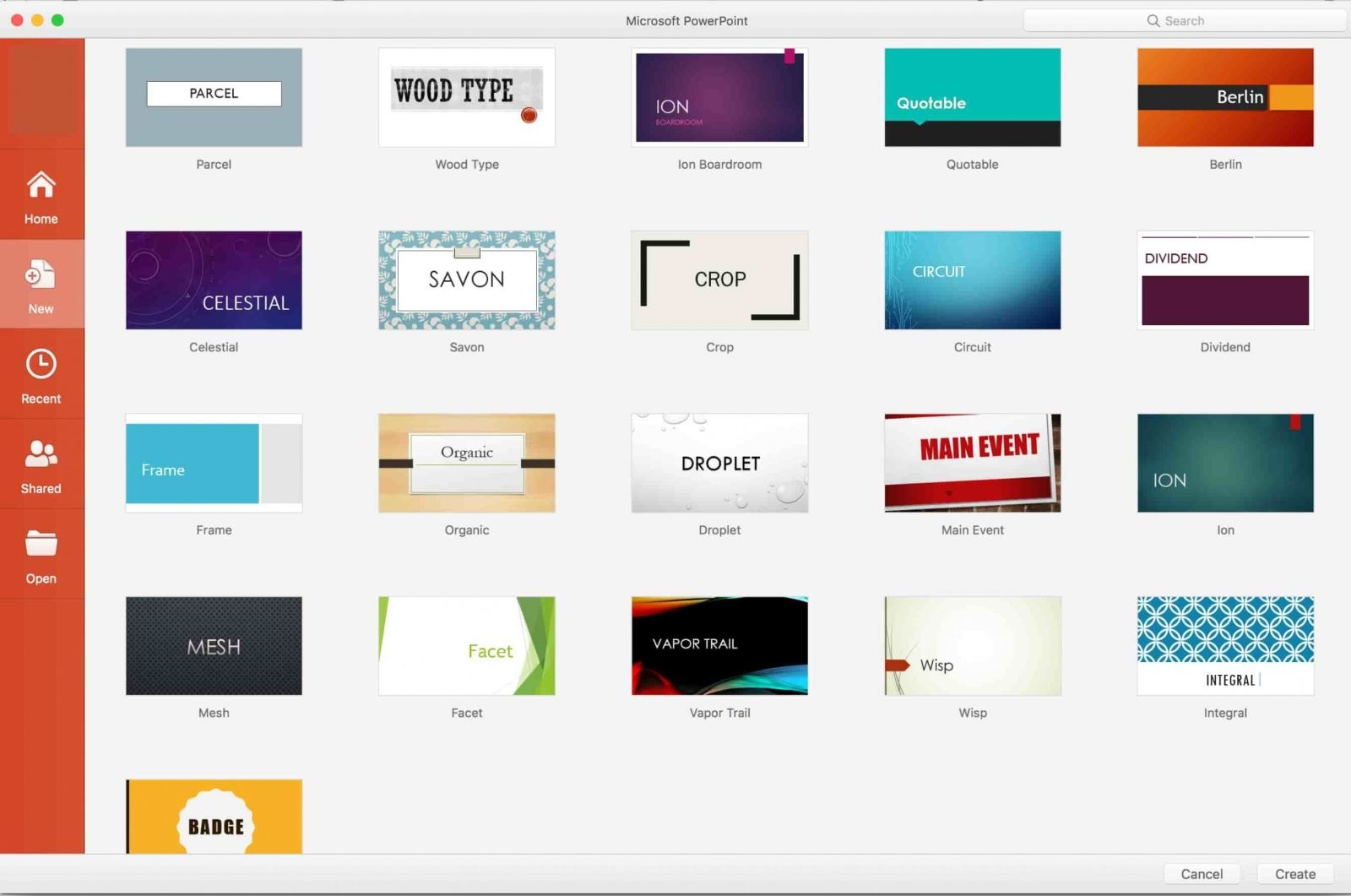The image size is (1351, 896).
Task: Click the "Celestial" caption below its thumbnail
Action: 214,347
